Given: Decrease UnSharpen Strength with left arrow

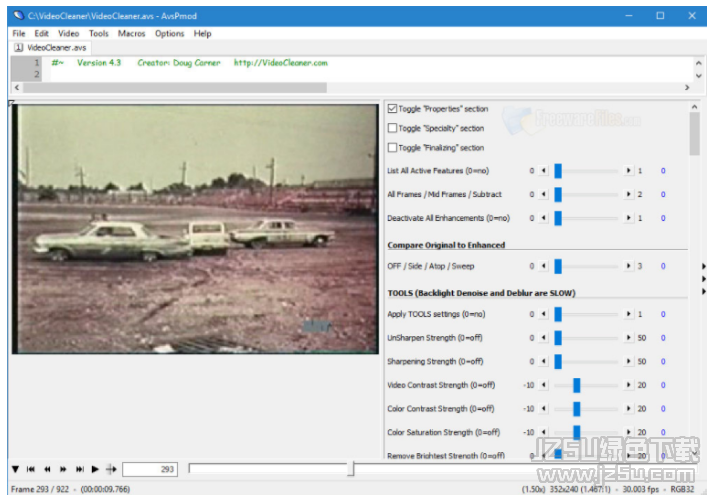Looking at the screenshot, I should pos(544,338).
